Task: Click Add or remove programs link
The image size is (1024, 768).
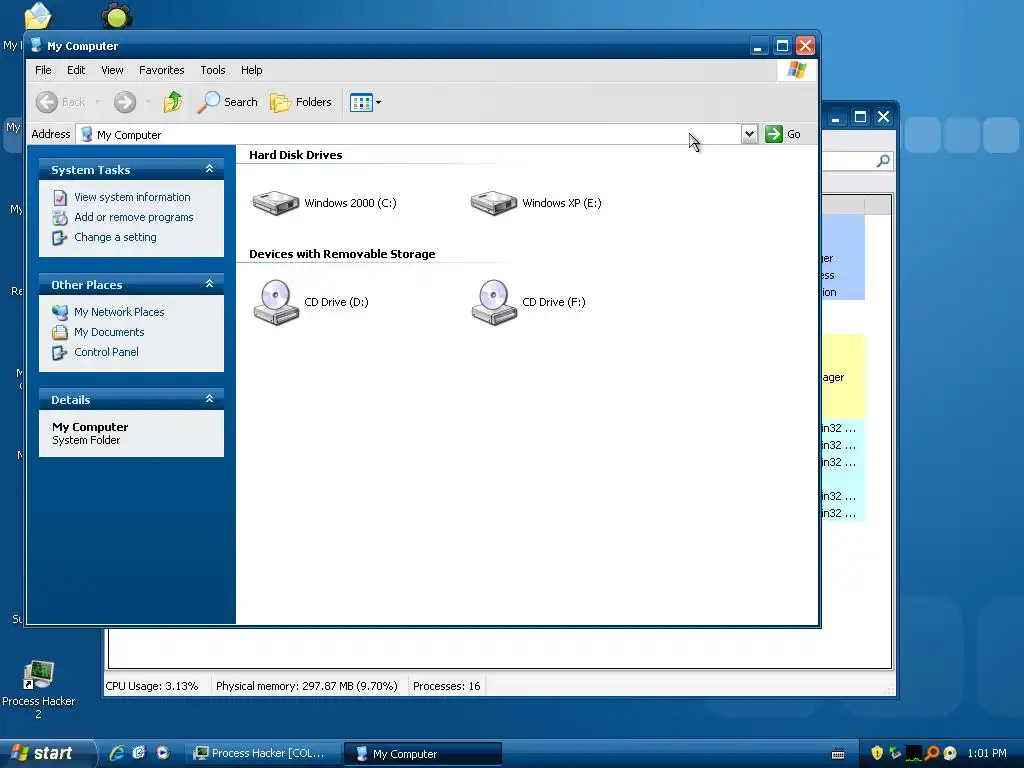Action: click(x=134, y=217)
